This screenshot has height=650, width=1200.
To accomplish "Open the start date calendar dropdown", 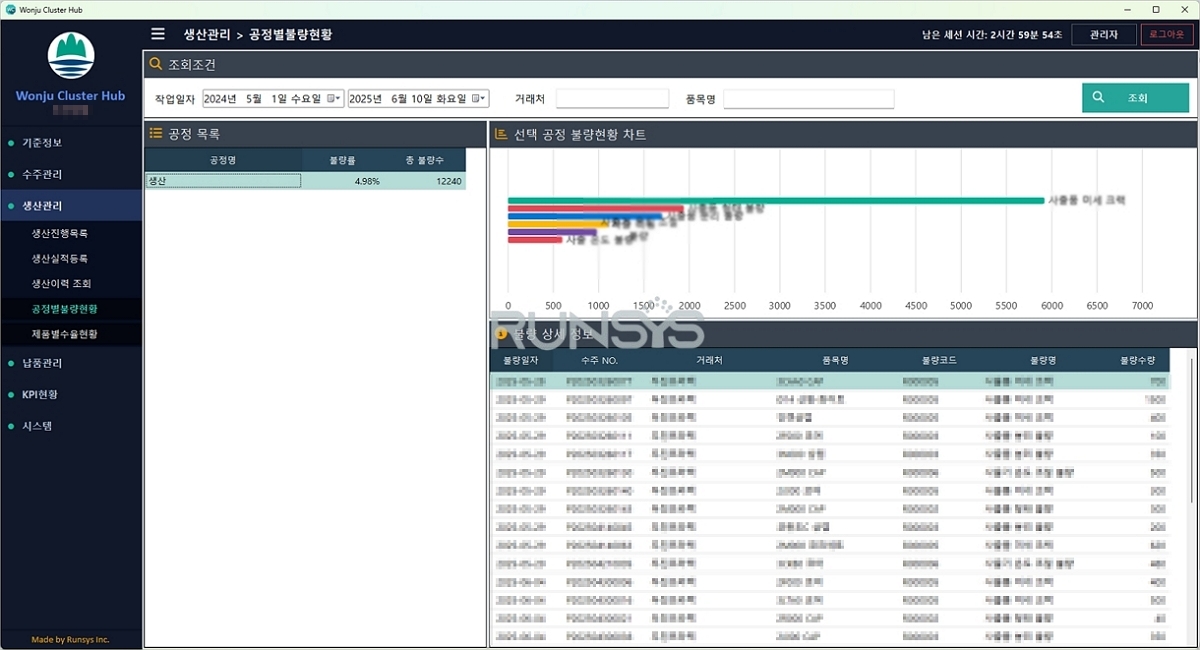I will [335, 99].
